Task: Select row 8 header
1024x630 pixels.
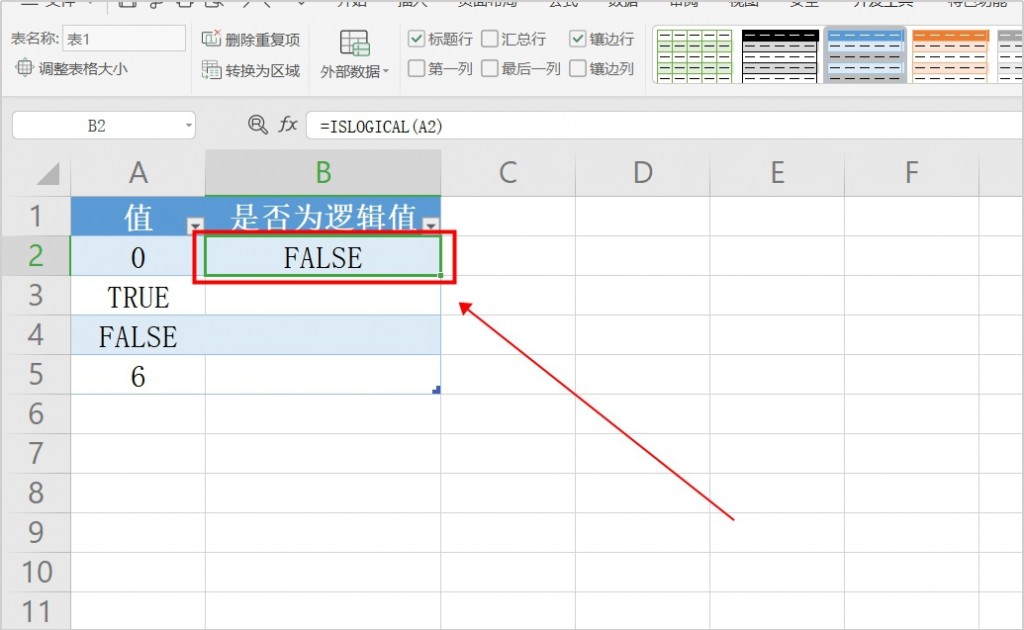Action: coord(36,493)
